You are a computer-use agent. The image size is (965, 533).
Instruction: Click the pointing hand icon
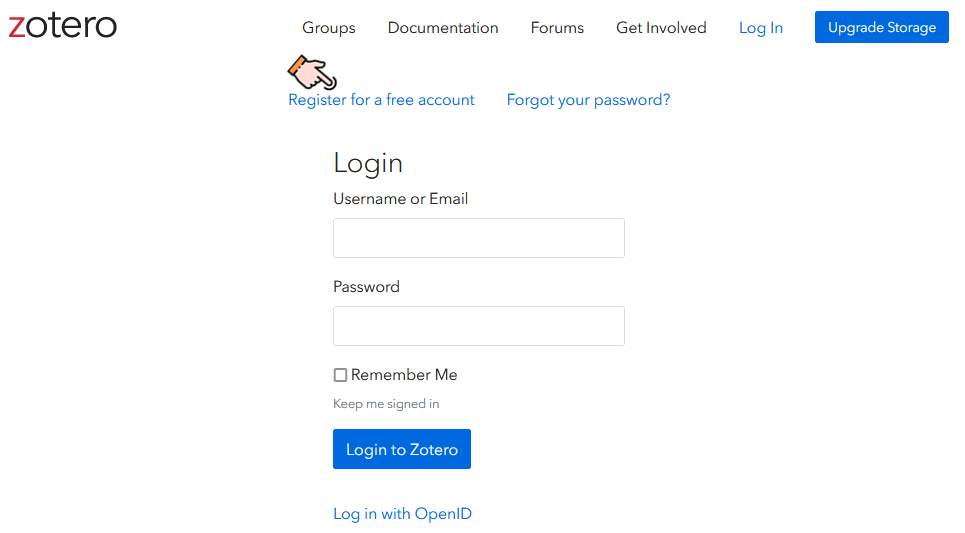pyautogui.click(x=312, y=73)
